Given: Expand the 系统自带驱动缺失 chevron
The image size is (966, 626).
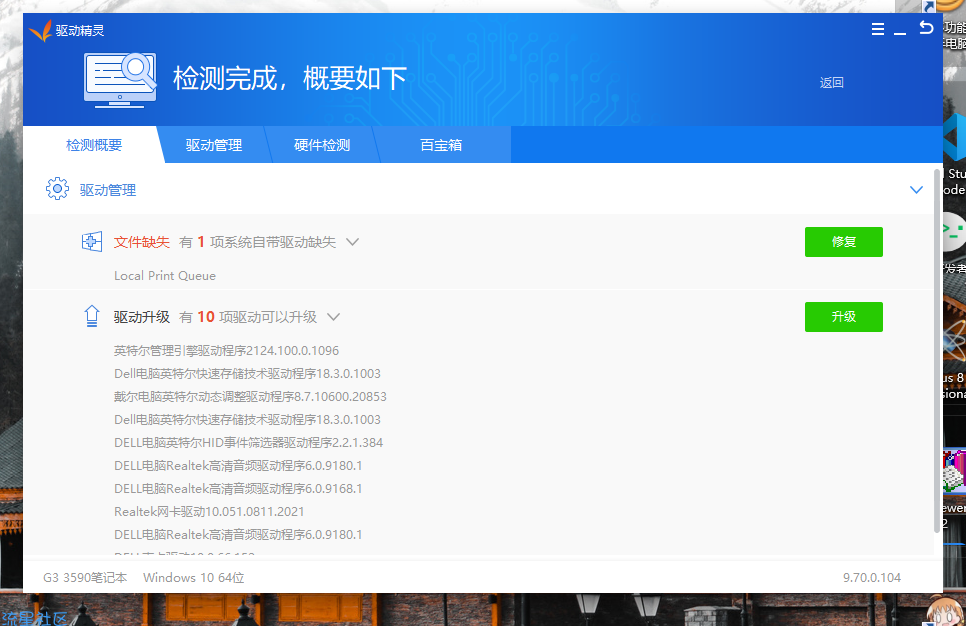Looking at the screenshot, I should [x=352, y=242].
